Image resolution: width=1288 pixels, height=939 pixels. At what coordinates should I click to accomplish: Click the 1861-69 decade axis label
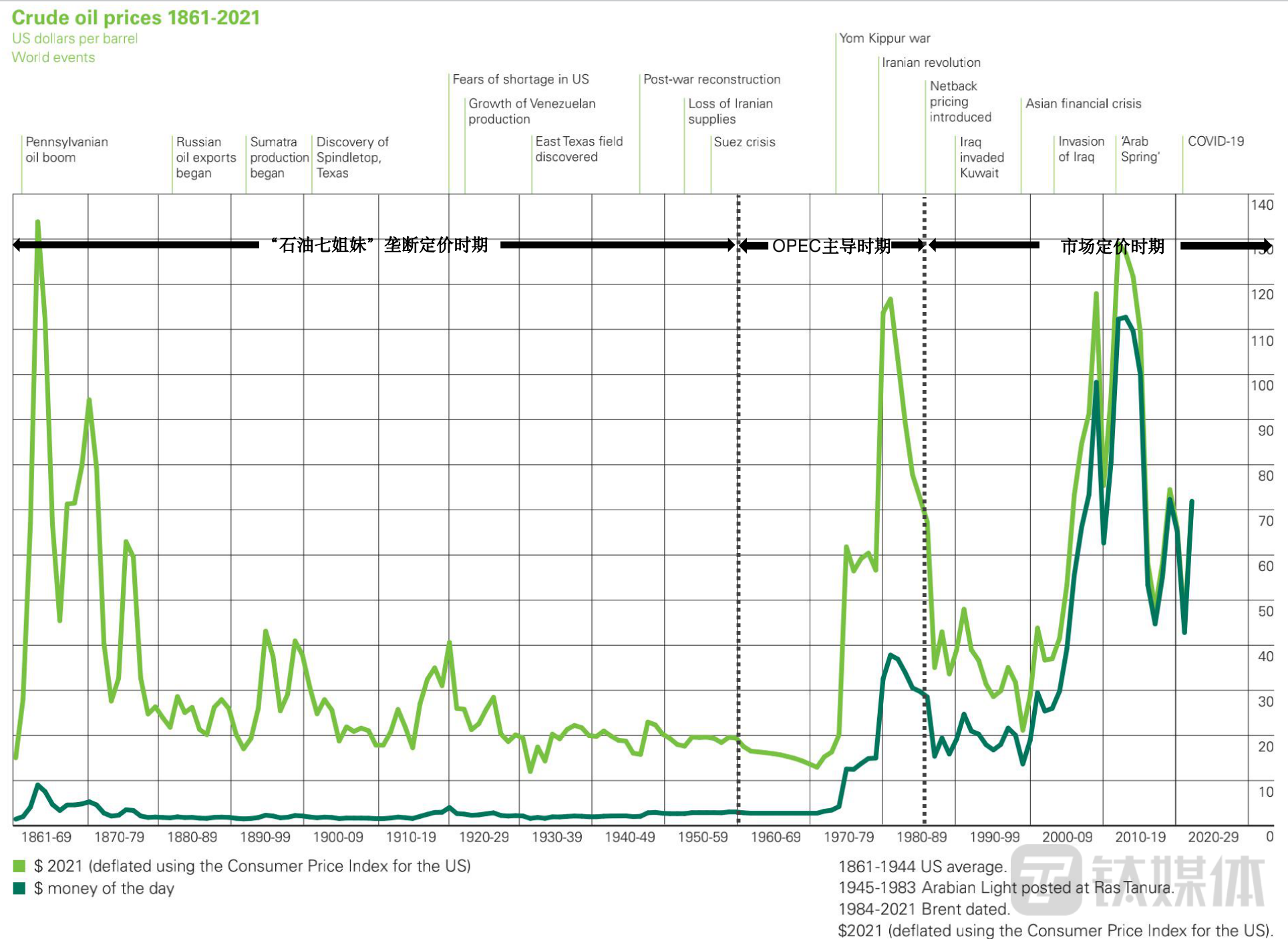[46, 837]
